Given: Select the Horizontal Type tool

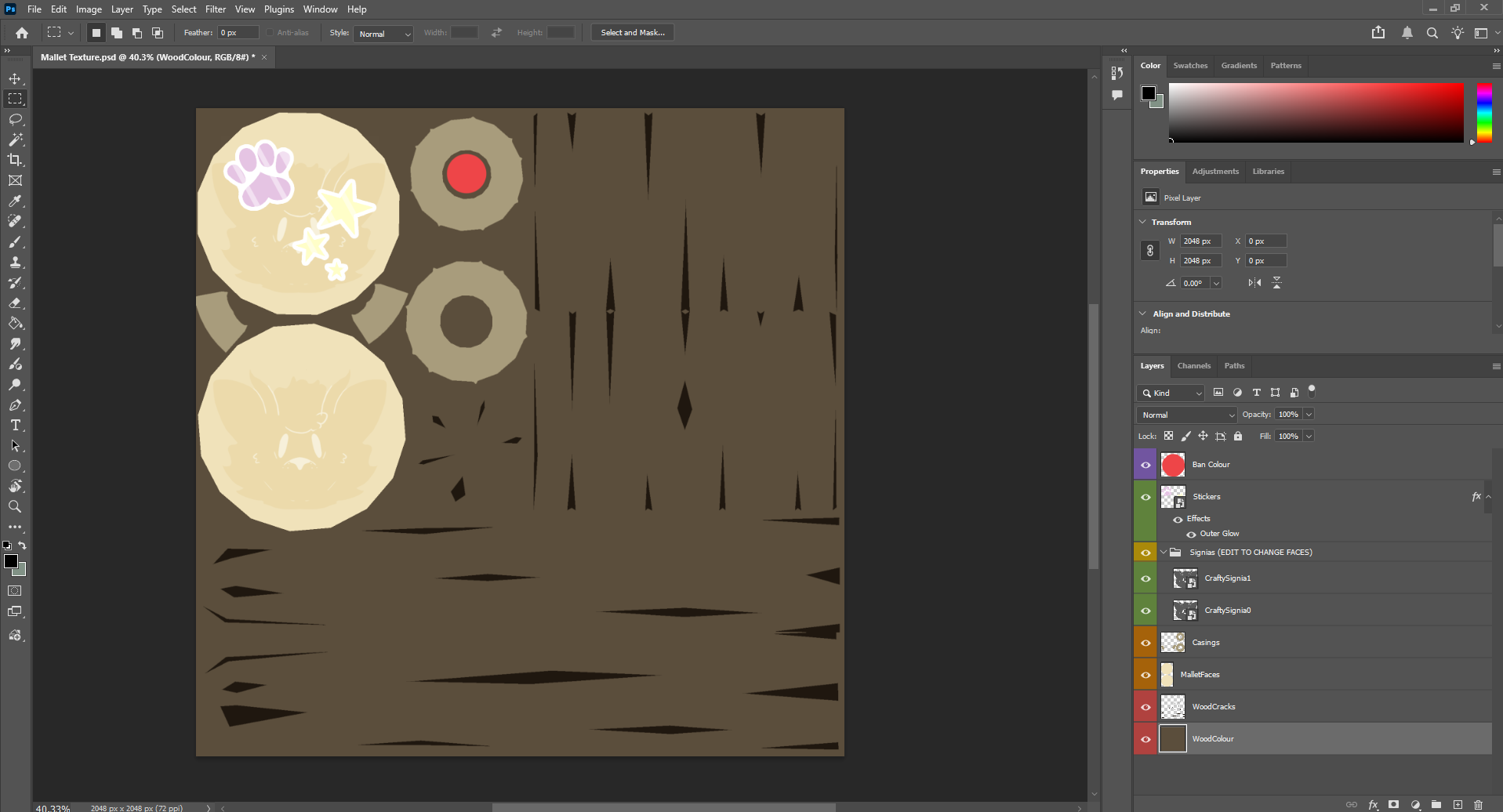Looking at the screenshot, I should pos(15,426).
